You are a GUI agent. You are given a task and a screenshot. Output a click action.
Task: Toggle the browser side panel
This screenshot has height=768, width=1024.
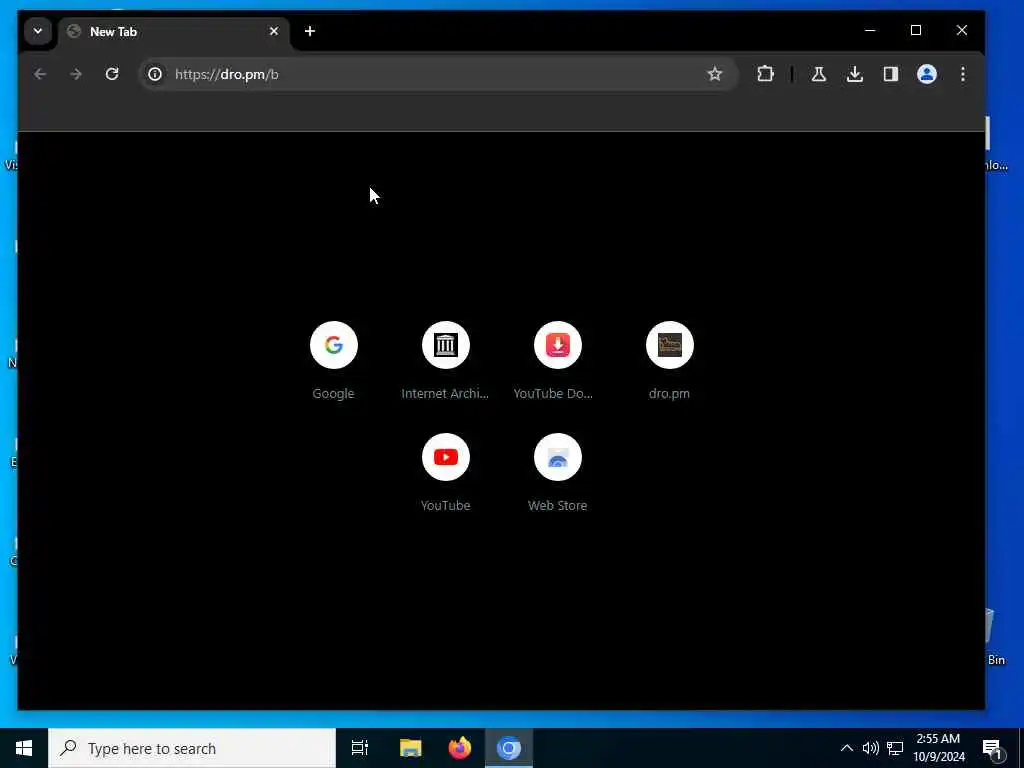[x=891, y=74]
